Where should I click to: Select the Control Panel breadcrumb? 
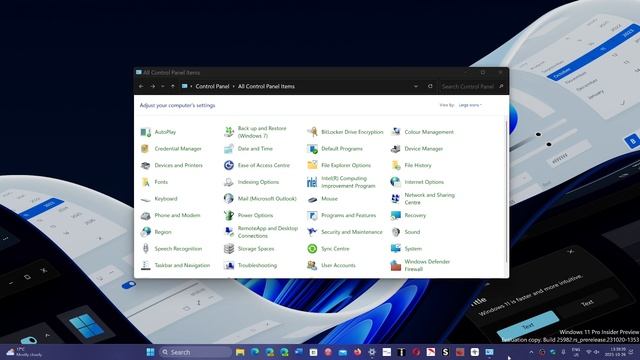click(212, 87)
